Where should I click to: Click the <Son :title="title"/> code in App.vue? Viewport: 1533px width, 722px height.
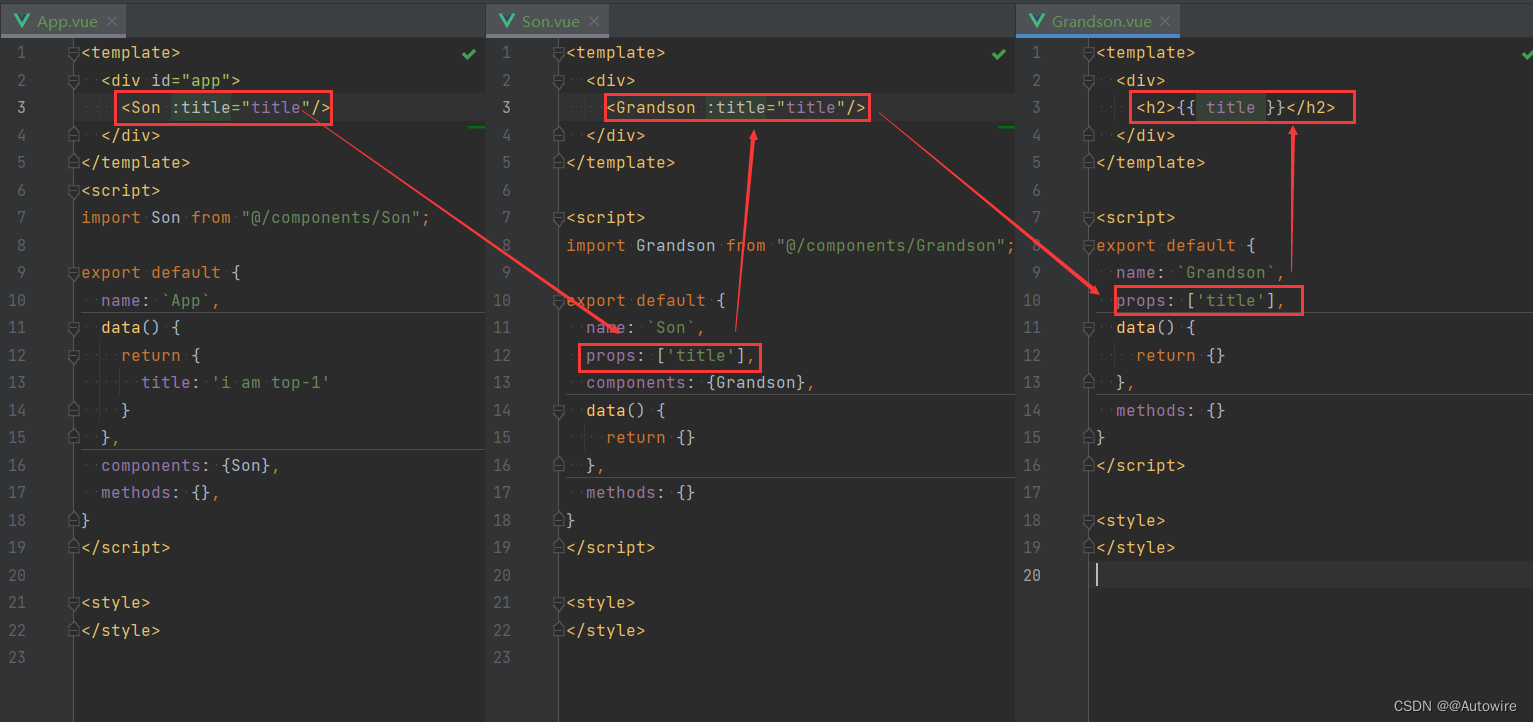coord(226,107)
